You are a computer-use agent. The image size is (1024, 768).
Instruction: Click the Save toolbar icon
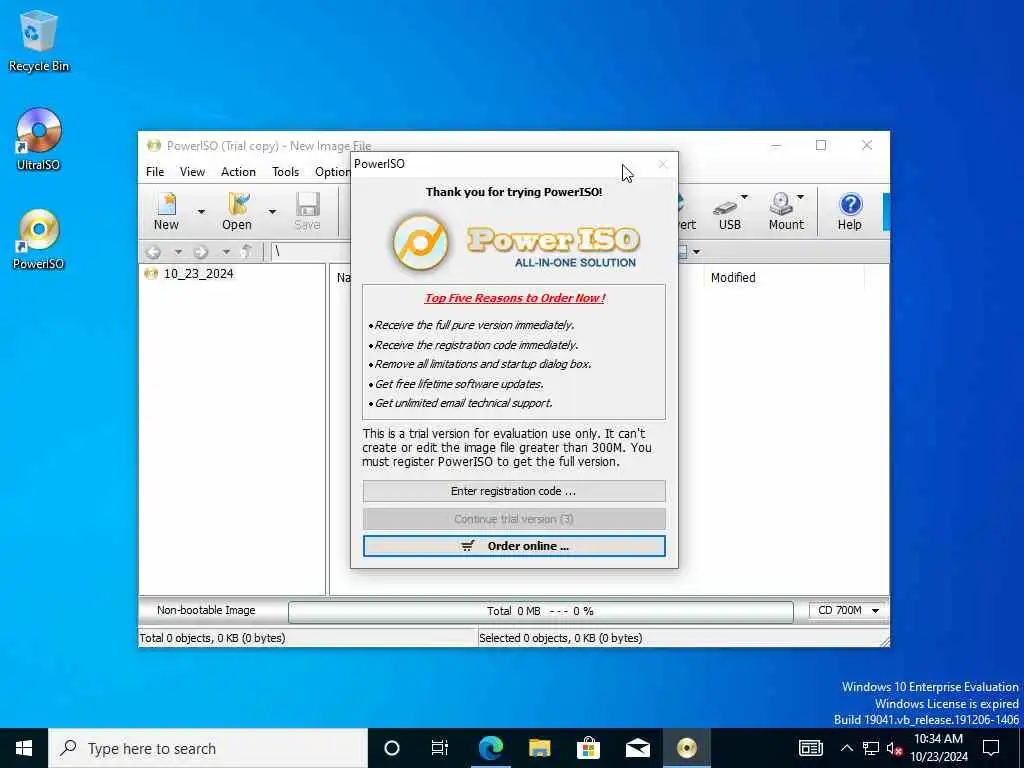(308, 212)
